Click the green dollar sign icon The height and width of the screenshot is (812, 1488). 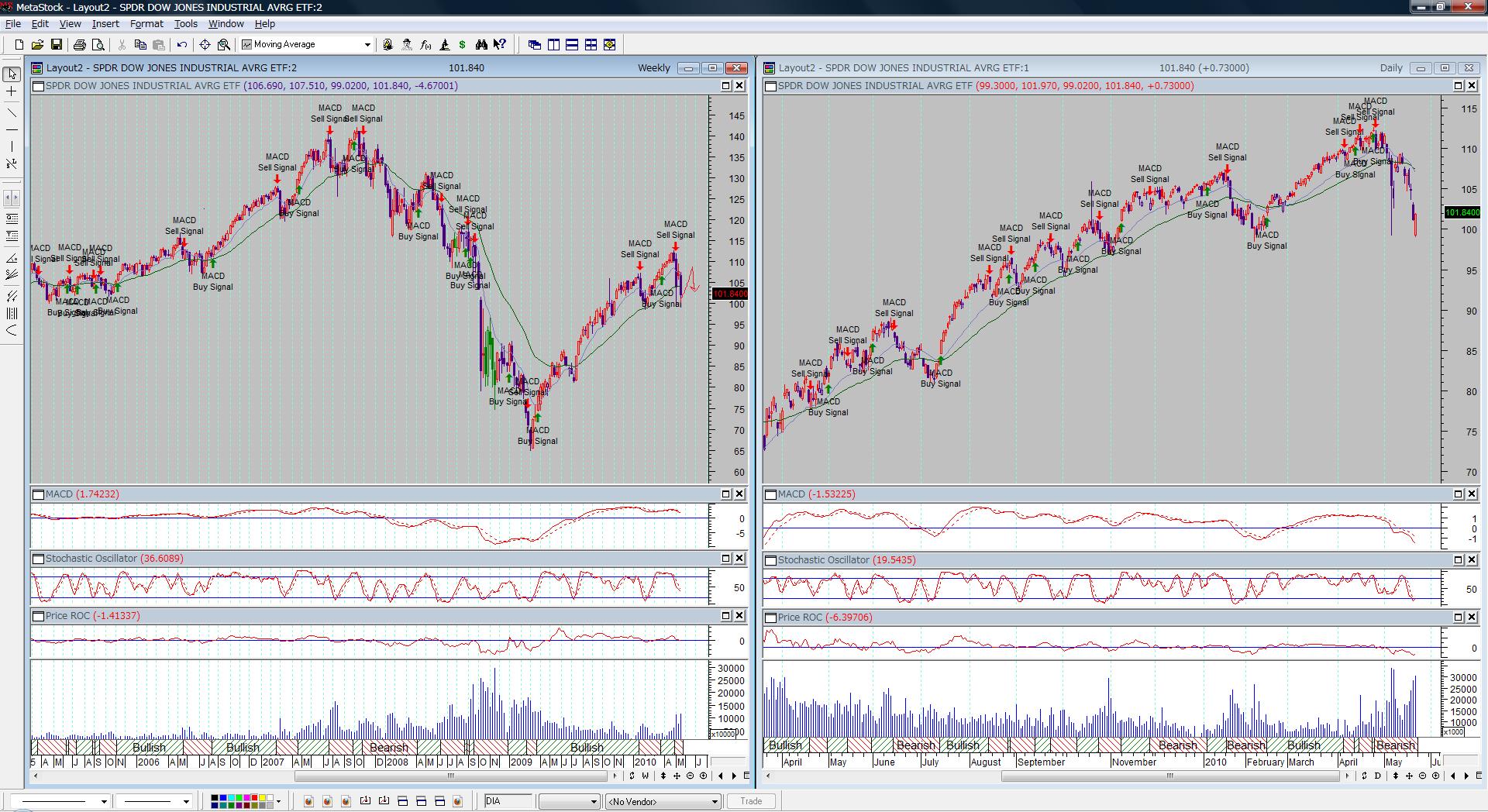pyautogui.click(x=463, y=45)
